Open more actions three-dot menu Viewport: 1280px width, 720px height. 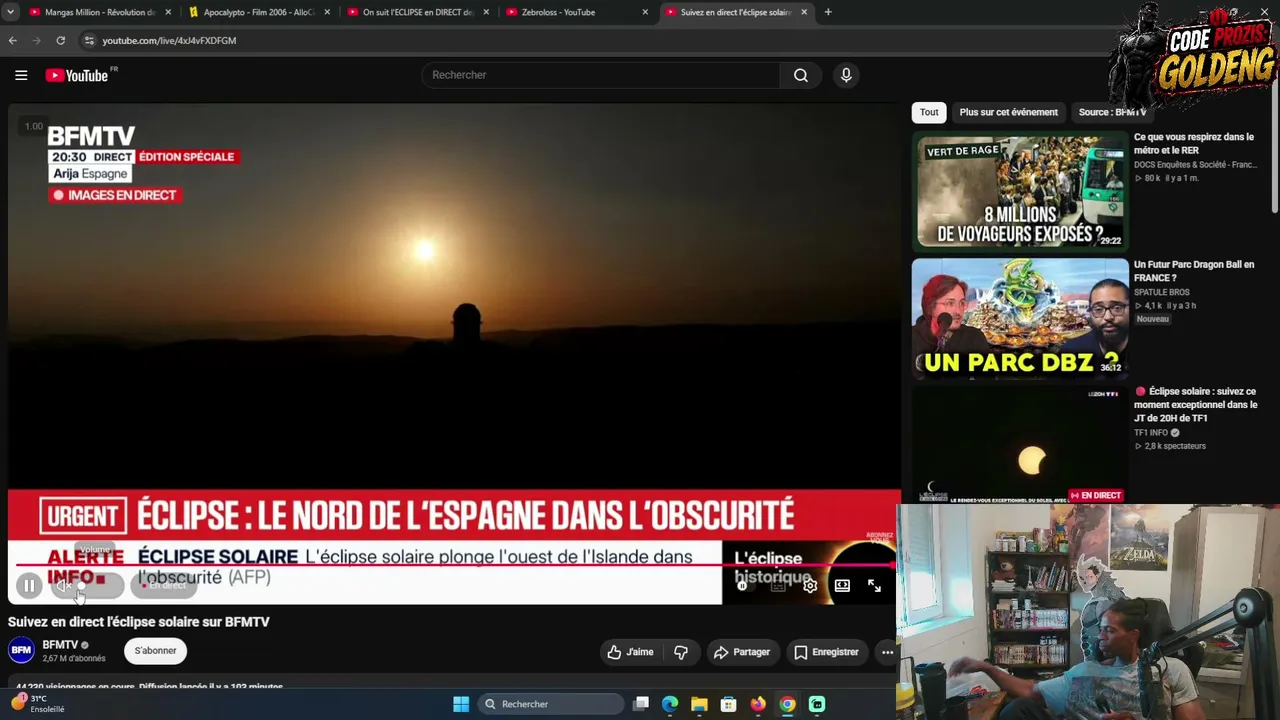click(x=887, y=652)
